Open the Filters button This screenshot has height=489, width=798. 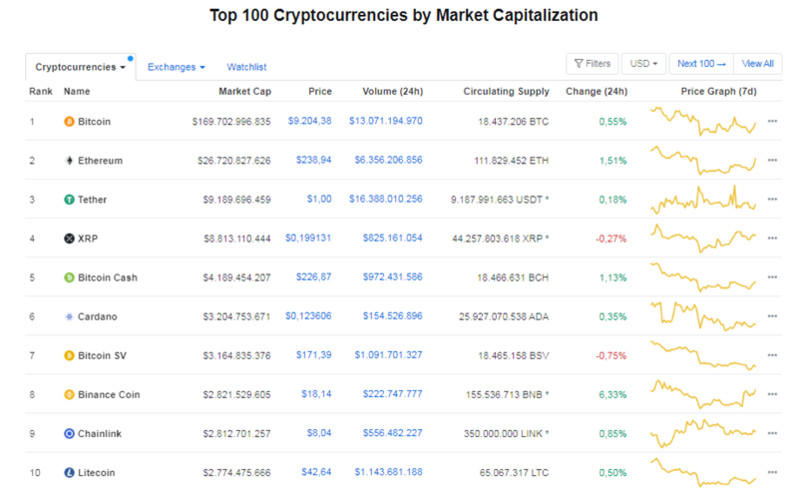pos(592,64)
